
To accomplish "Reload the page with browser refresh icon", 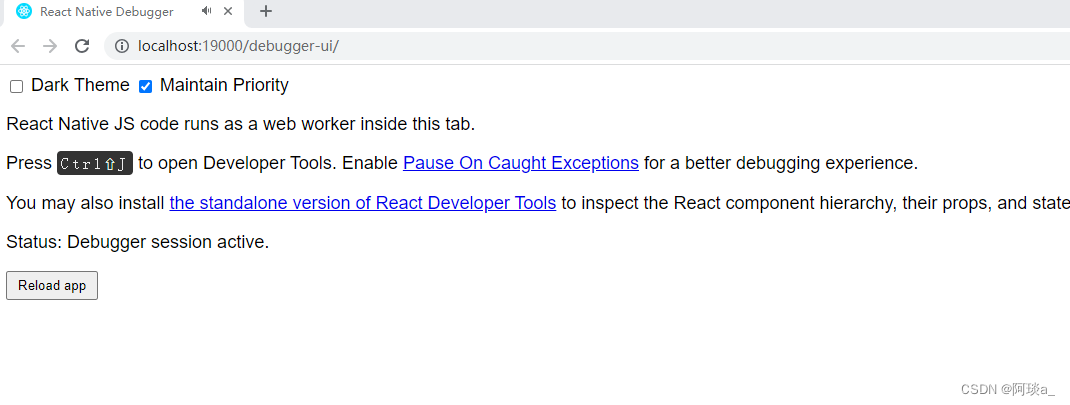I will (82, 46).
